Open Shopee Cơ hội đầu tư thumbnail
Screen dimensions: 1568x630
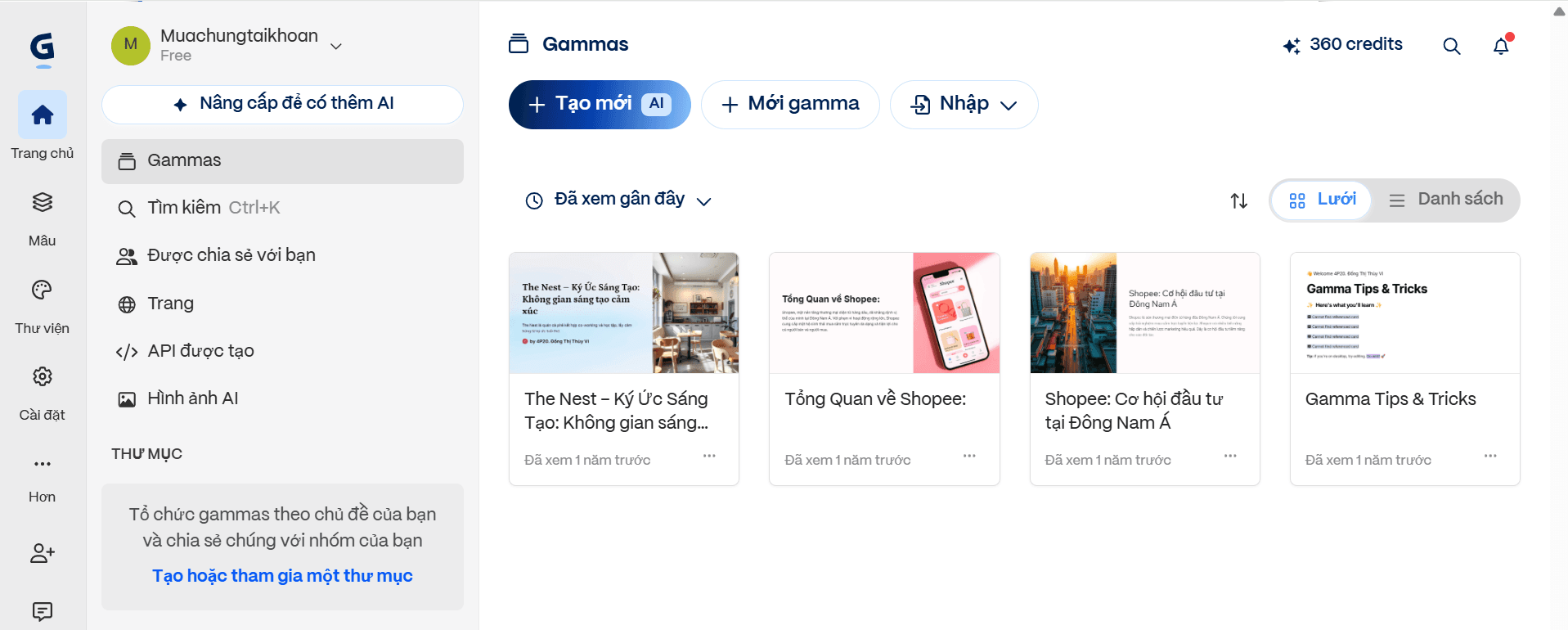(1145, 313)
